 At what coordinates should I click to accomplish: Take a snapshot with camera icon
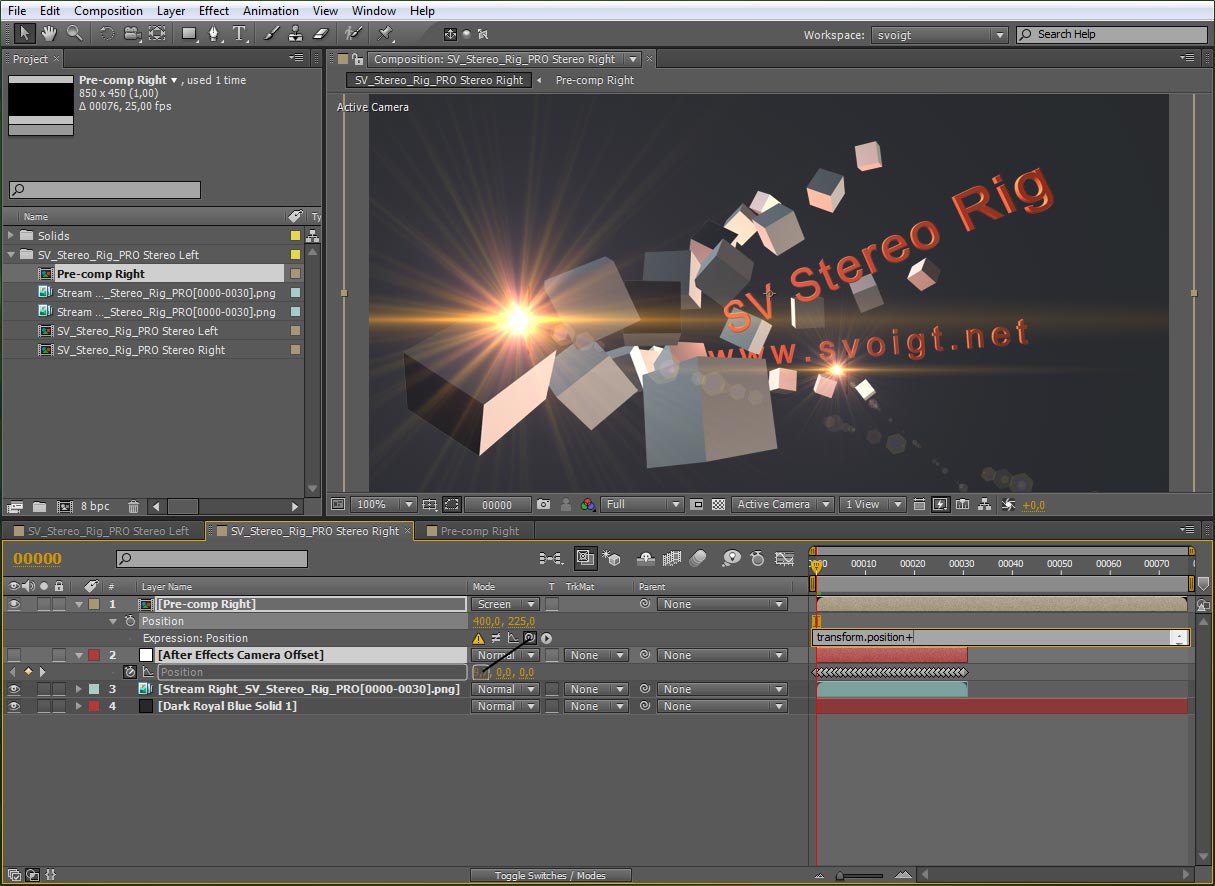click(x=543, y=505)
